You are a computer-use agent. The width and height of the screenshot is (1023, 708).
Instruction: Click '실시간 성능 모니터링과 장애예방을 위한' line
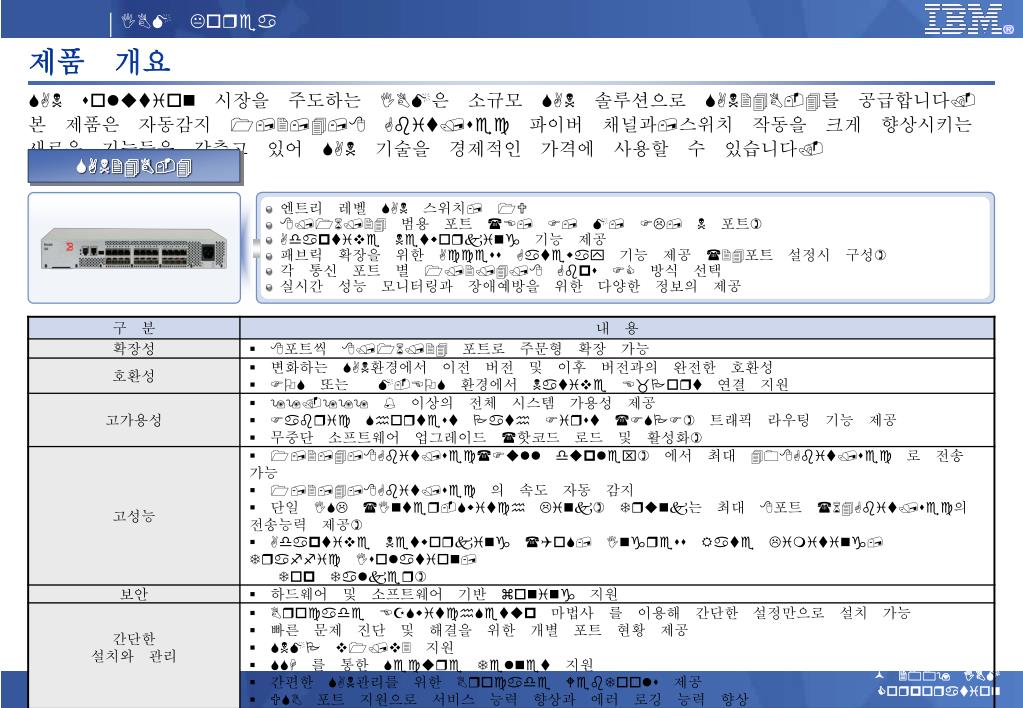511,286
